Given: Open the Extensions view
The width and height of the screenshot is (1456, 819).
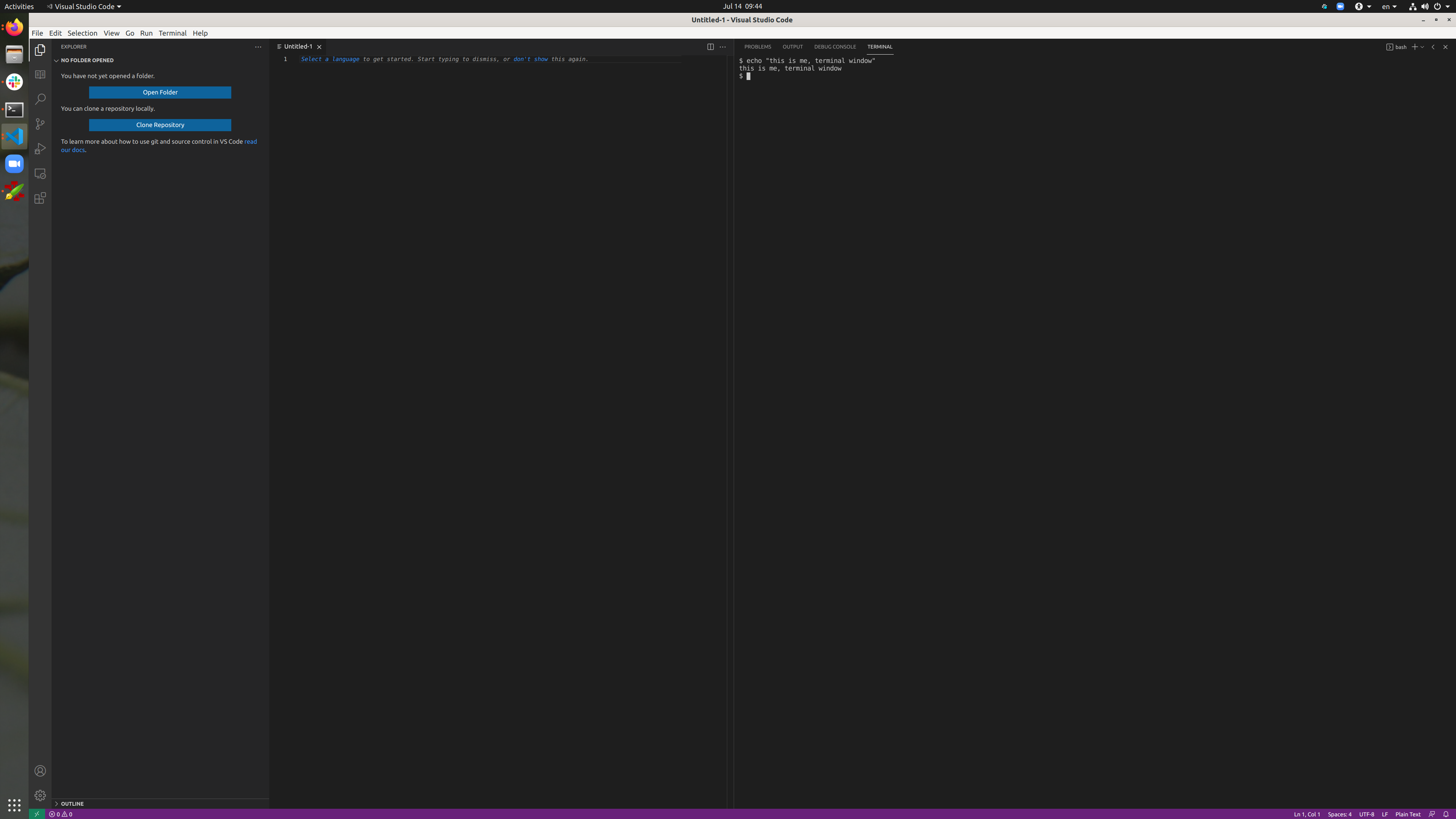Looking at the screenshot, I should coord(40,198).
